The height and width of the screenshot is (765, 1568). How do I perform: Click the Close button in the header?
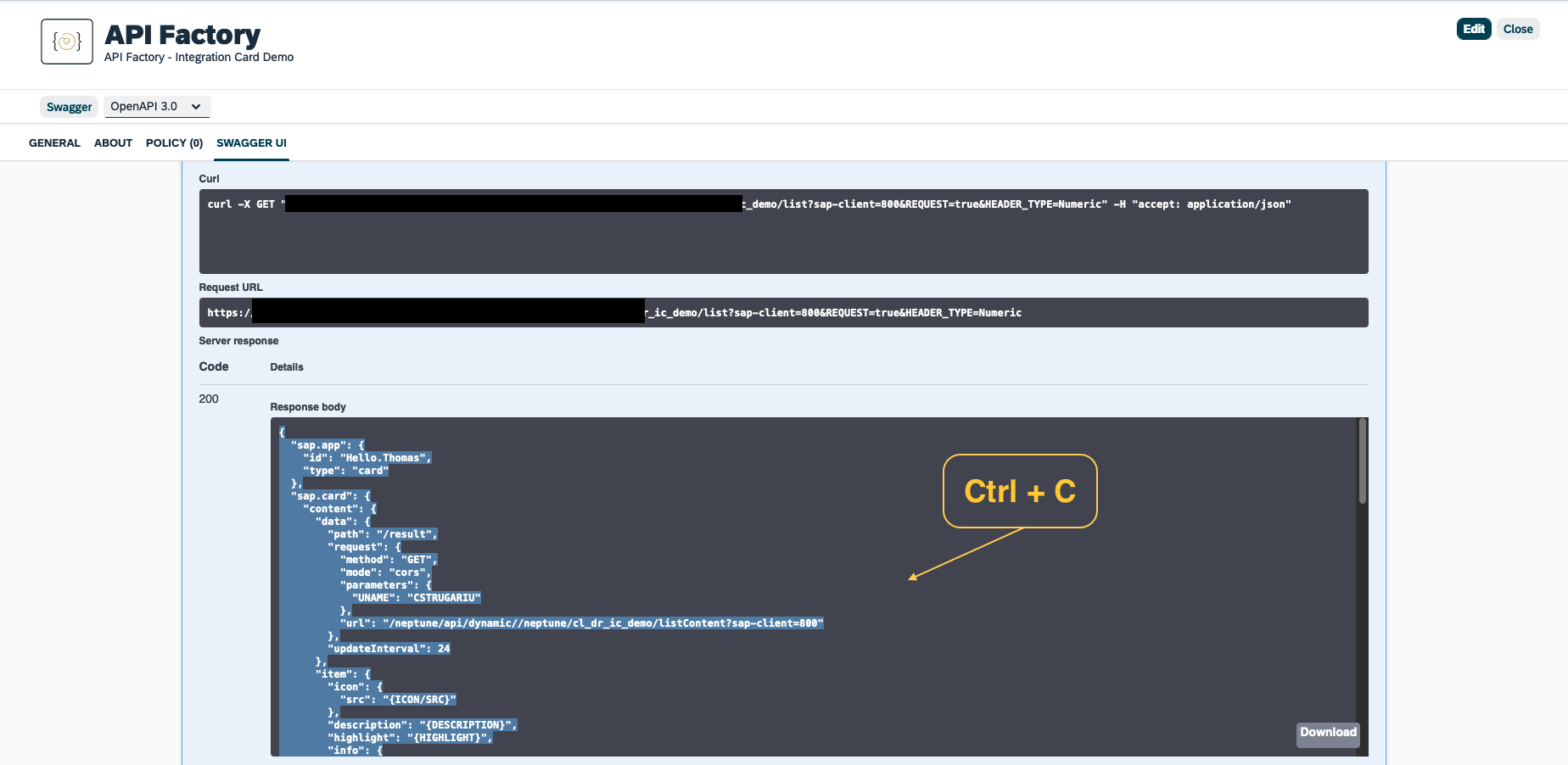[1518, 28]
